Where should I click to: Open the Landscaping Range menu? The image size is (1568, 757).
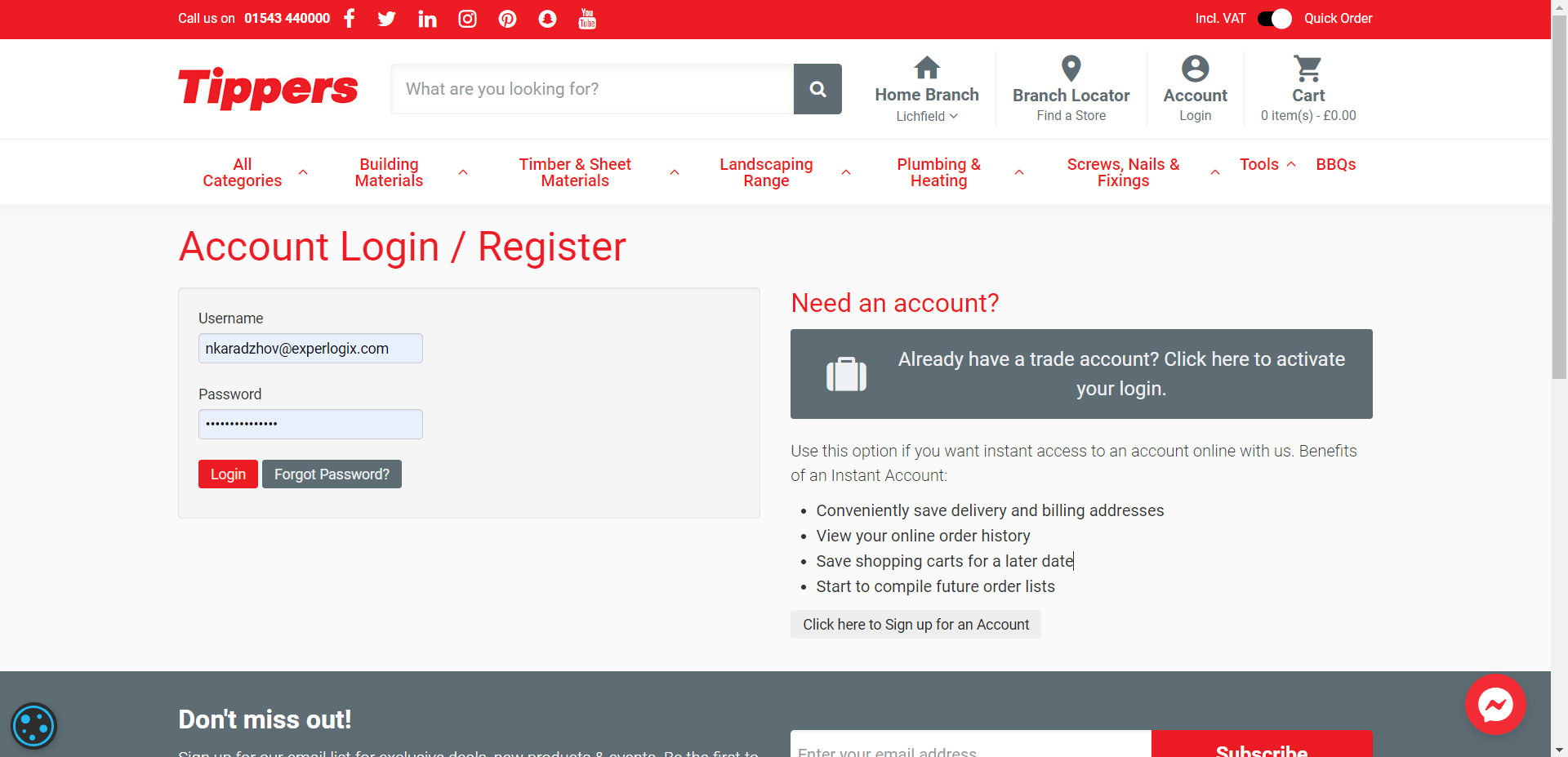pos(766,172)
